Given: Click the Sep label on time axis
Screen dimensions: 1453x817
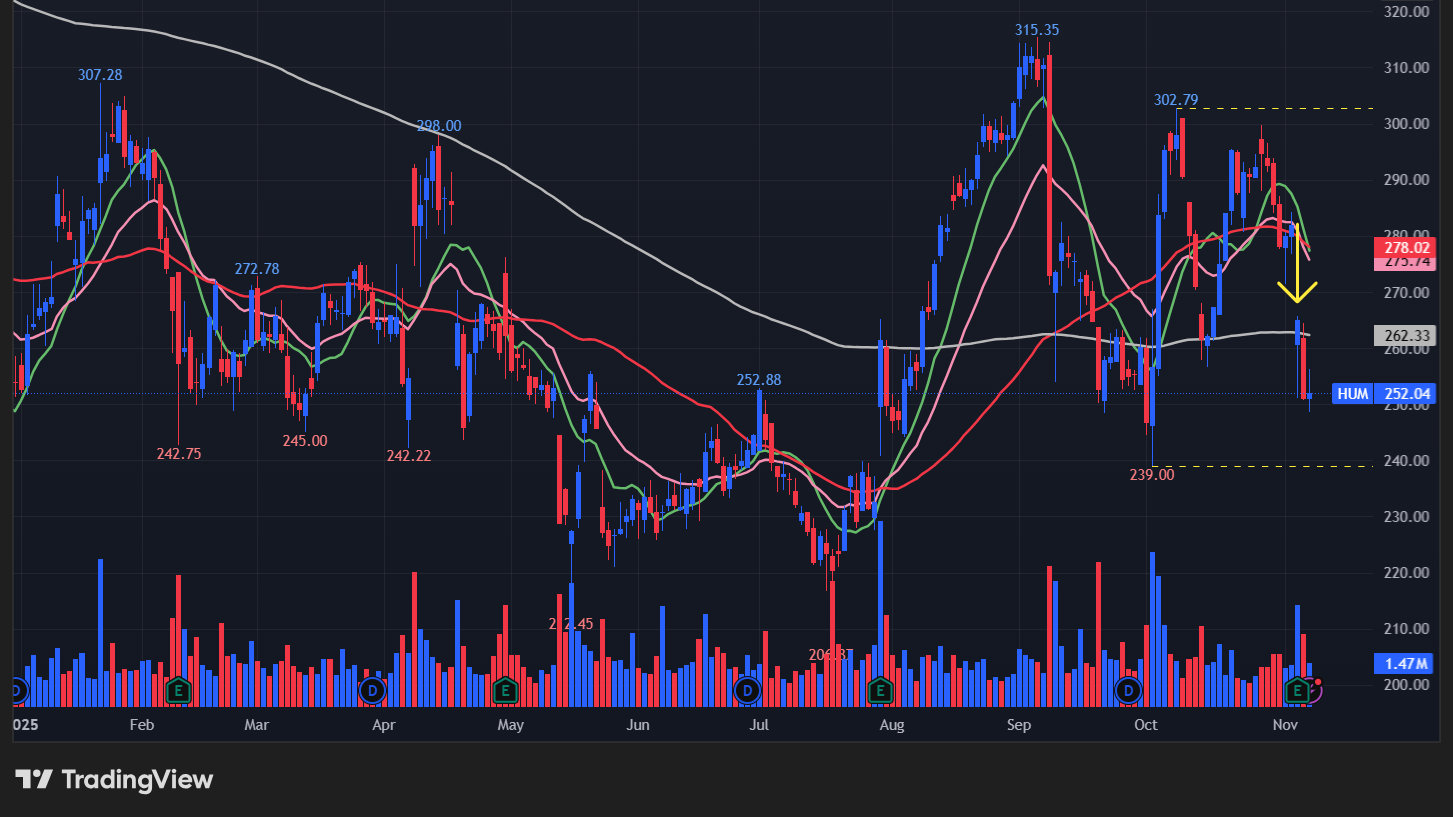Looking at the screenshot, I should [x=1019, y=724].
